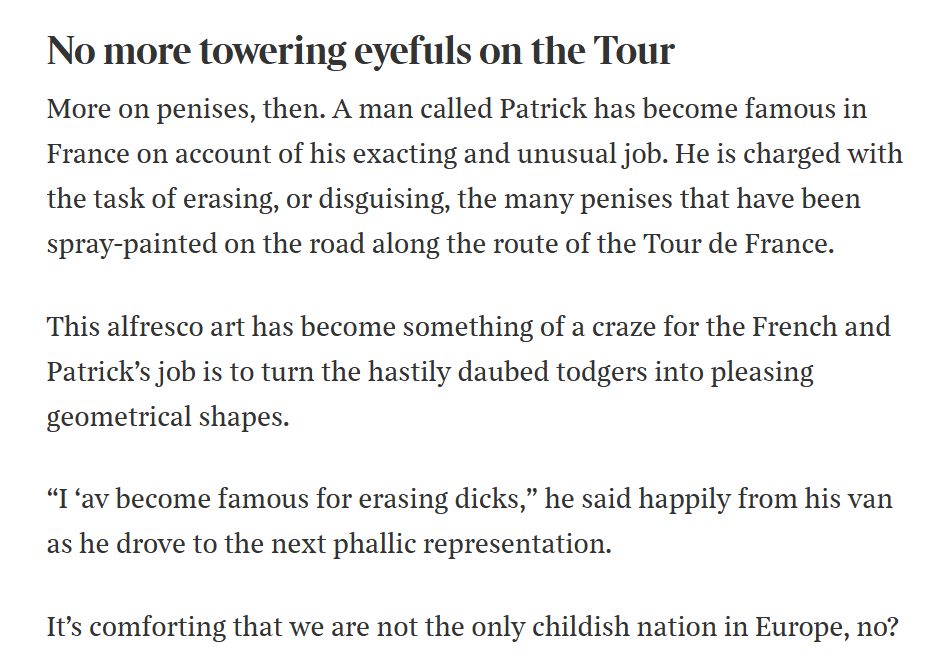Click the word "France" starting the second line
943x672 pixels.
point(88,154)
